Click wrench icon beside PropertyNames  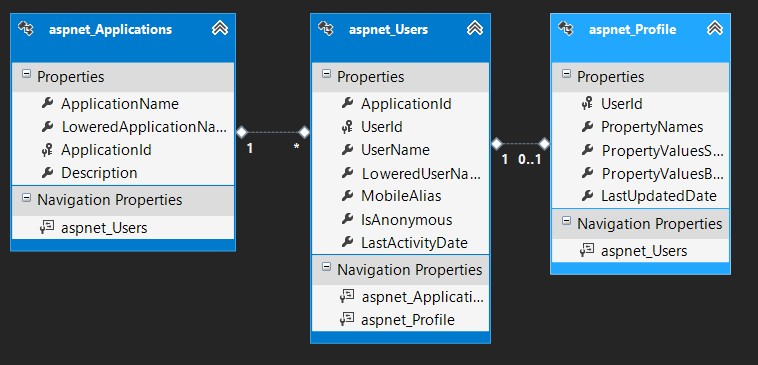(x=587, y=127)
